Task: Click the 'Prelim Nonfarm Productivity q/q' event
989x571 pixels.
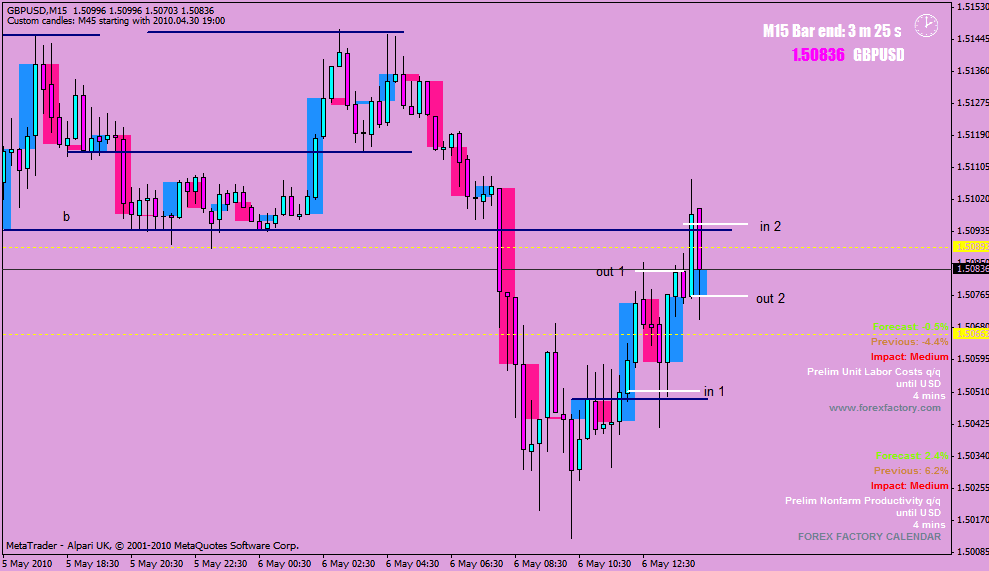Action: click(x=863, y=501)
